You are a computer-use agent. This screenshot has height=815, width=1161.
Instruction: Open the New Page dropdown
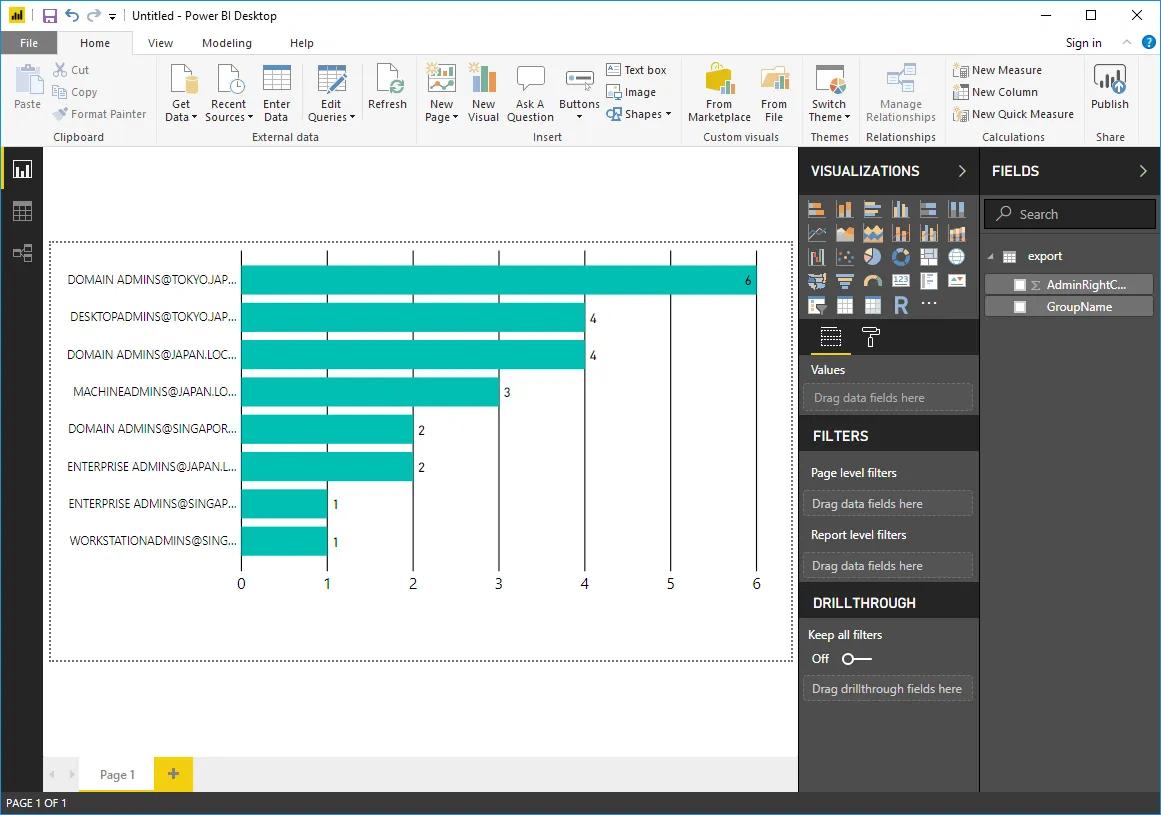tap(441, 93)
